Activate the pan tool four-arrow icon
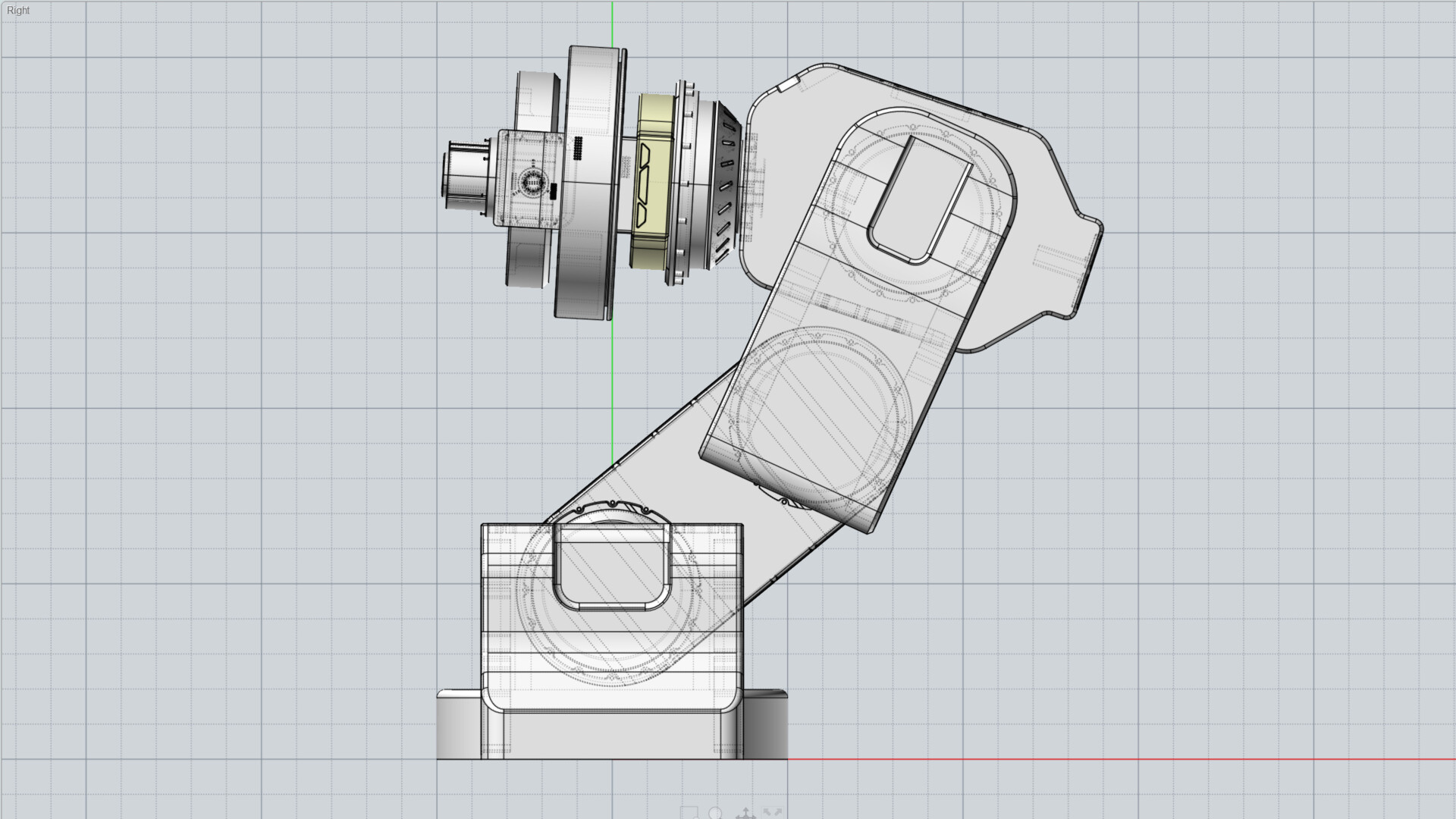 click(746, 814)
